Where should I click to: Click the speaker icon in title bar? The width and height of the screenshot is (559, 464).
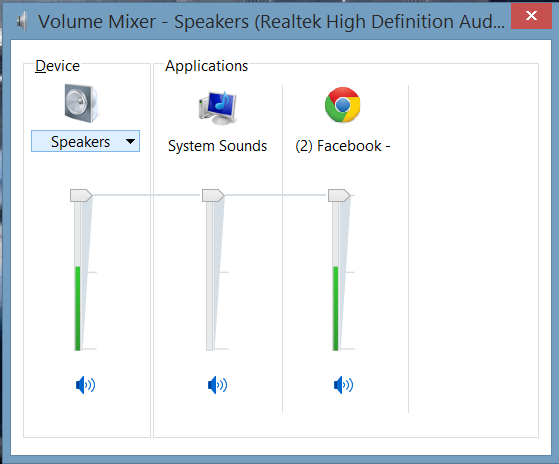pos(22,21)
